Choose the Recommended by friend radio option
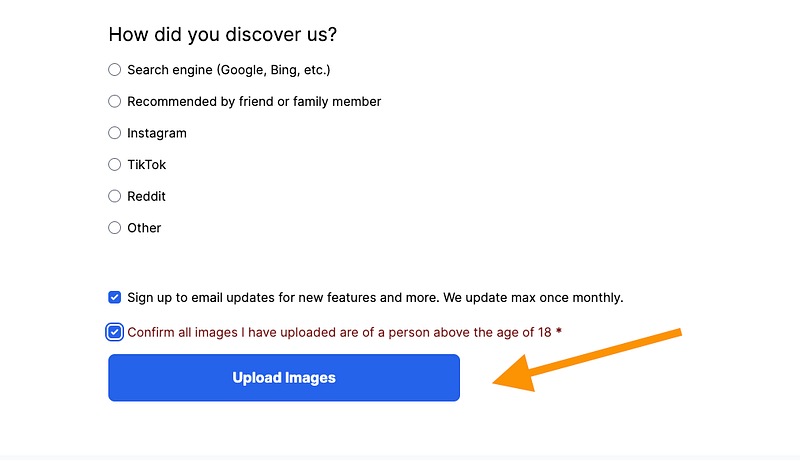Screen dimensions: 800x460 115,101
